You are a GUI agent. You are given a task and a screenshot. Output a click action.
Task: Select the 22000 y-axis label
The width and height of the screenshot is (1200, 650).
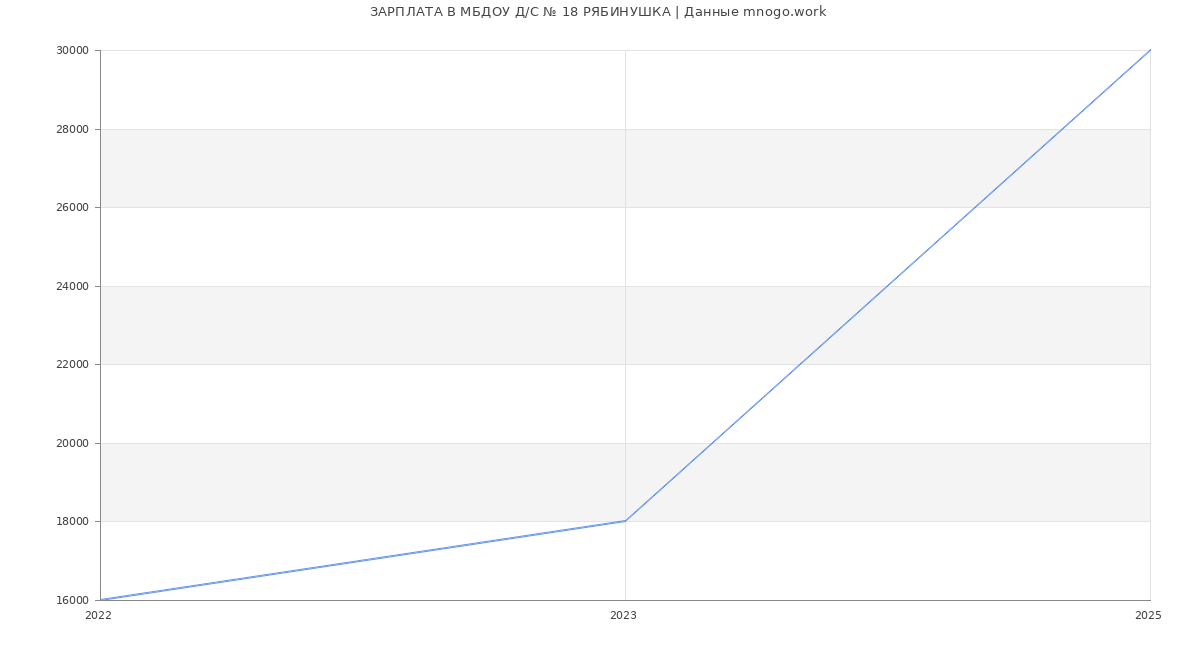pyautogui.click(x=72, y=365)
